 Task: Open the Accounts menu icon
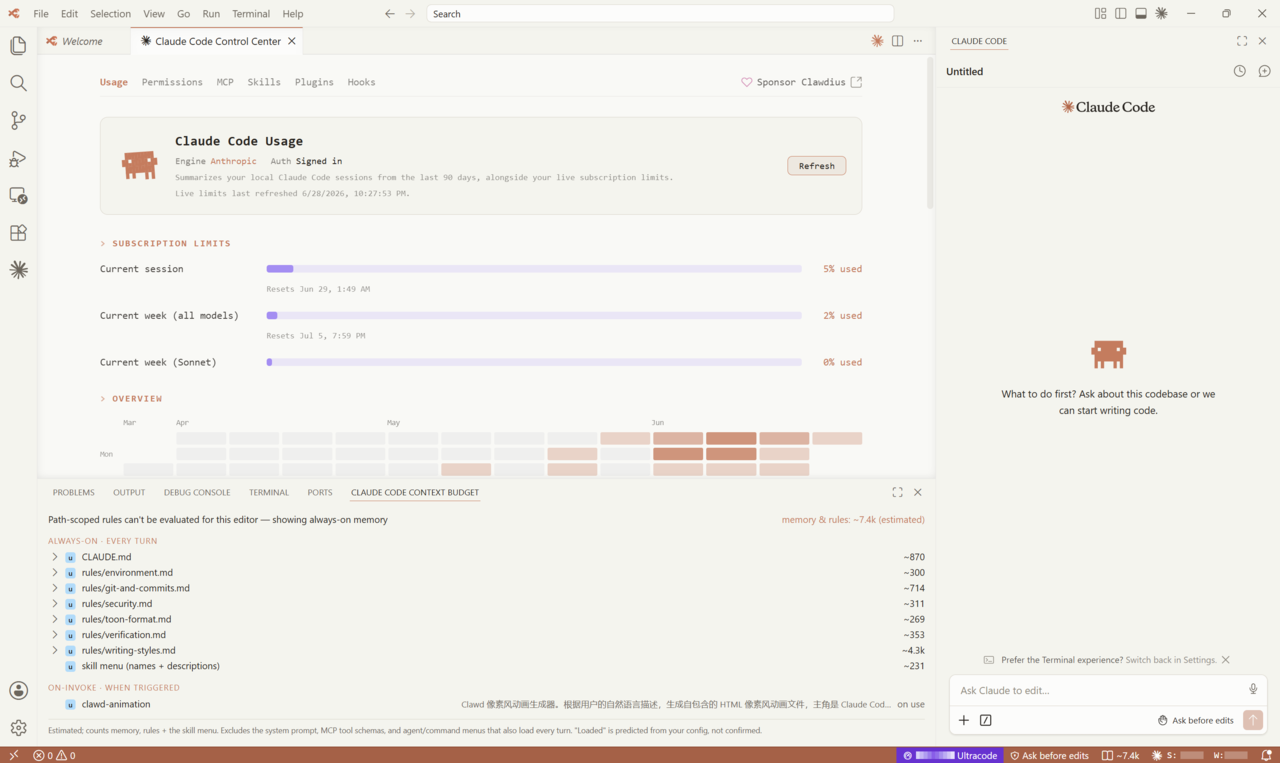click(x=18, y=690)
